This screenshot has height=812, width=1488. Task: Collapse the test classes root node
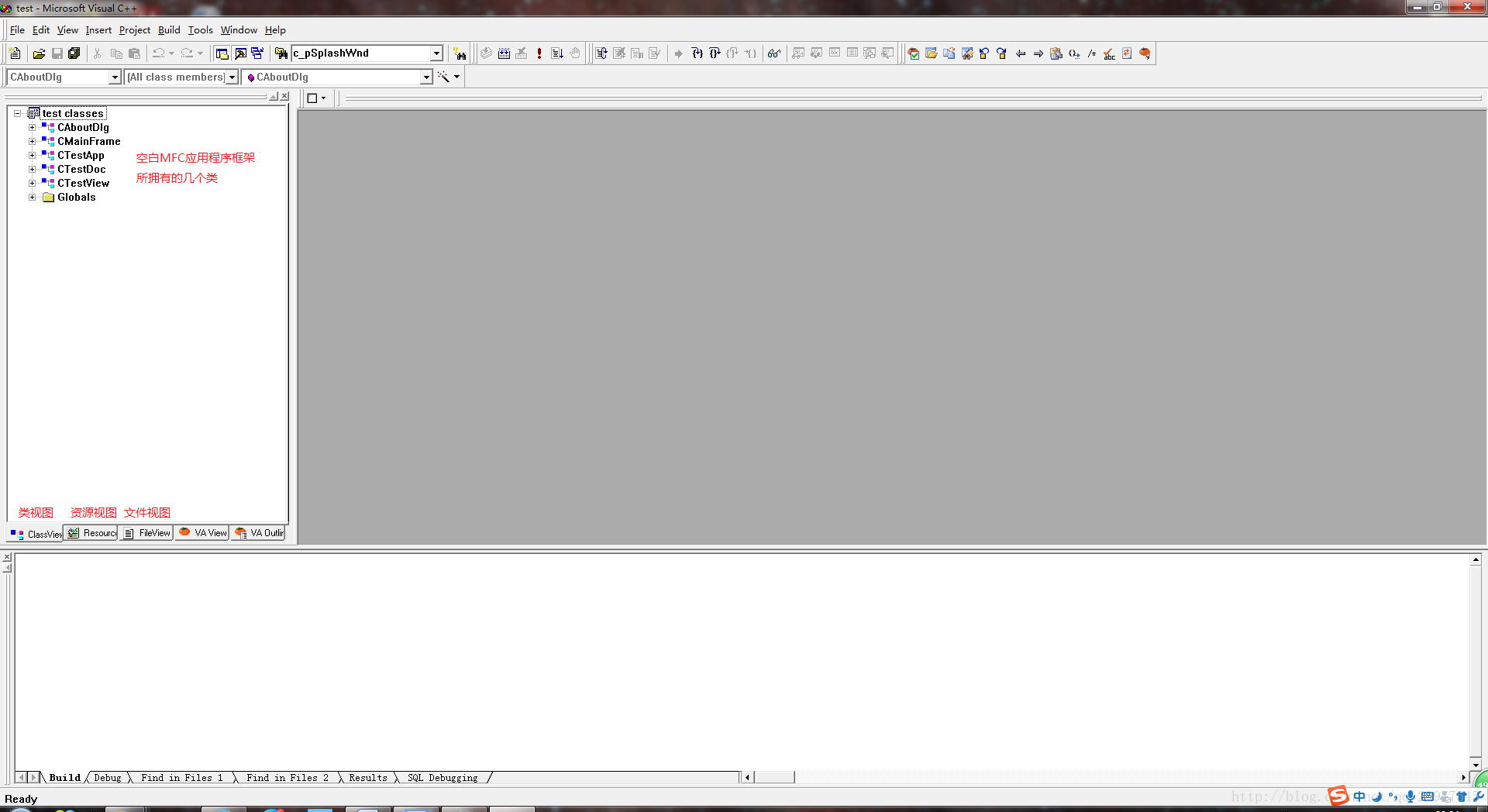[17, 113]
